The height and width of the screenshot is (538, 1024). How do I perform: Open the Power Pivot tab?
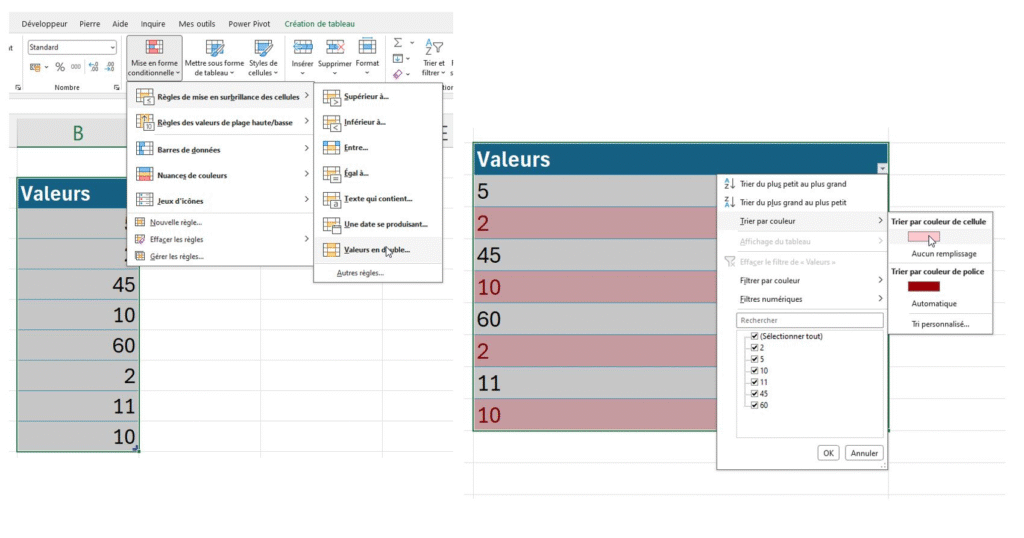(x=249, y=24)
